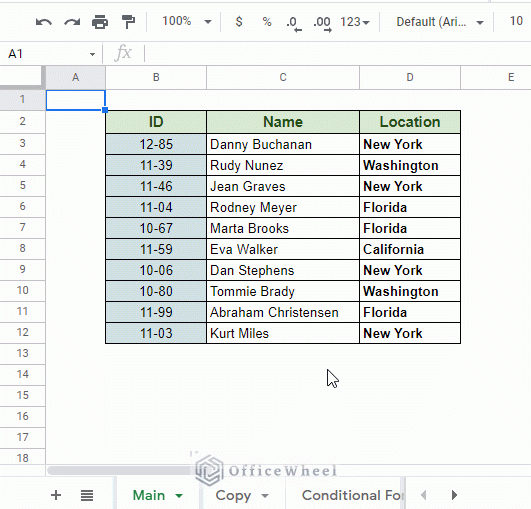Select cell with ID 11-03
This screenshot has height=509, width=531.
coord(156,333)
